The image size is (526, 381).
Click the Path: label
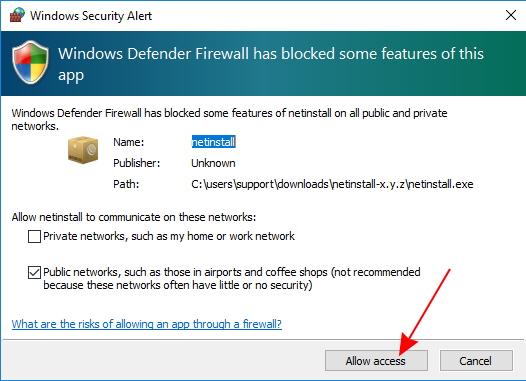click(x=126, y=184)
